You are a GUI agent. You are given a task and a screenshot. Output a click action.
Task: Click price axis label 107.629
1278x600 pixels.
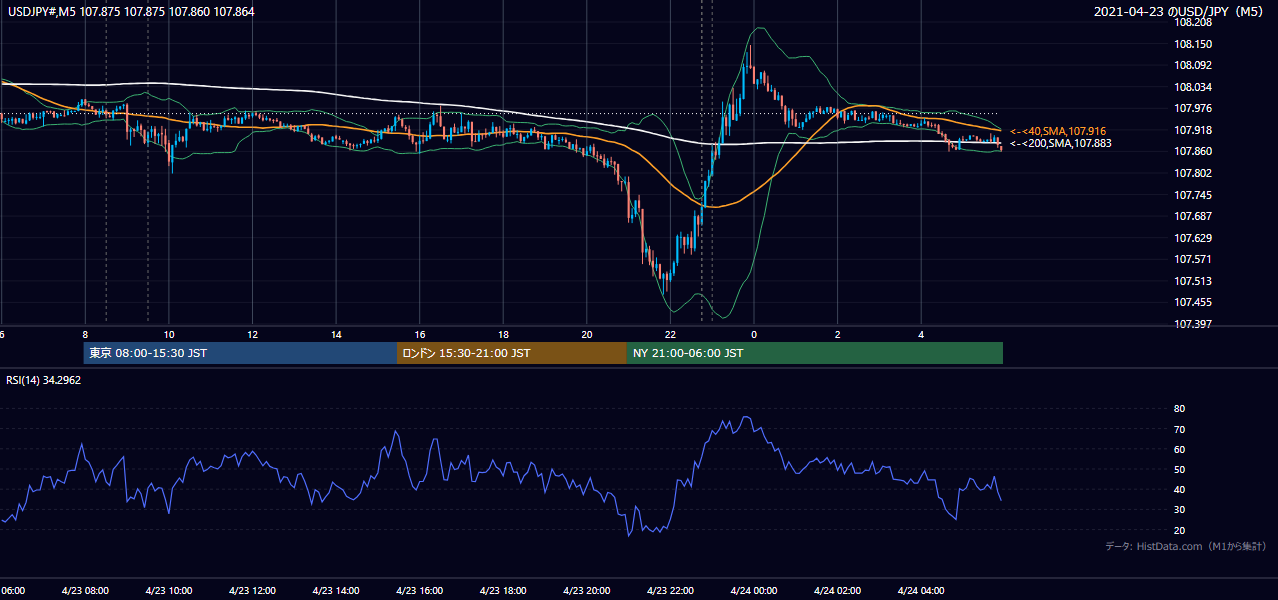click(x=1193, y=238)
